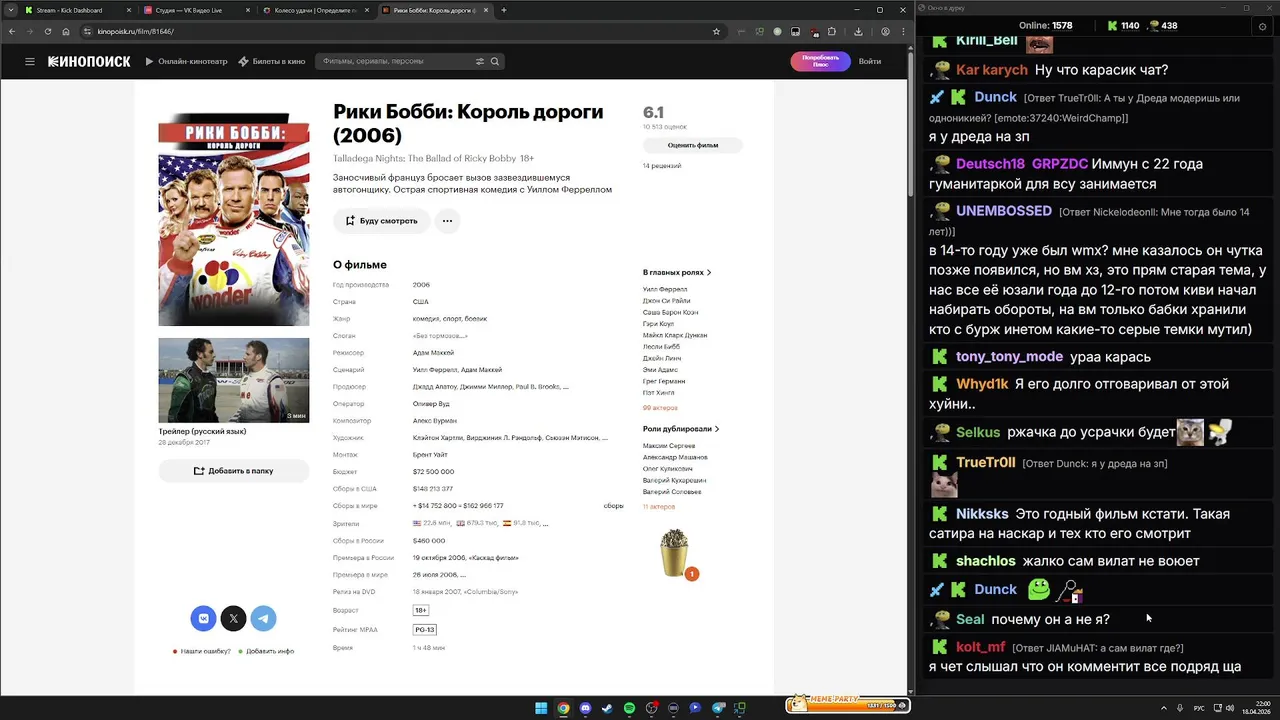Click the Войти login link
Viewport: 1280px width, 720px height.
(x=870, y=61)
